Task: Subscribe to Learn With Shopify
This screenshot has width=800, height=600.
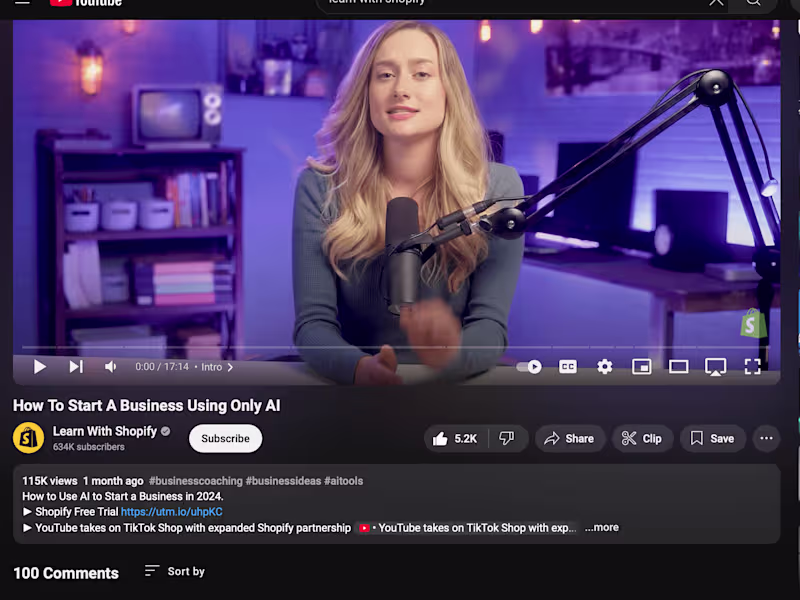Action: [x=226, y=438]
